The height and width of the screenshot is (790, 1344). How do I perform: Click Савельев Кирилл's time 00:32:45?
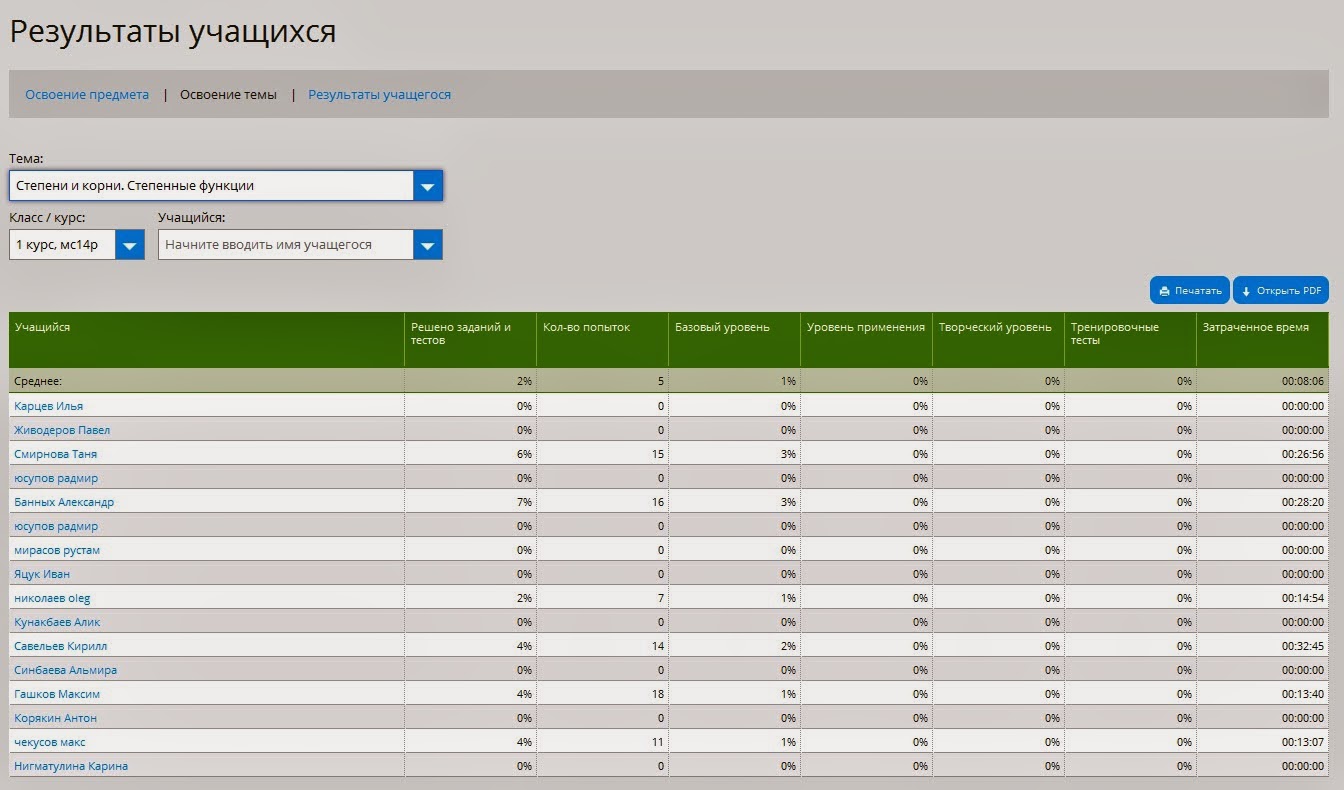1303,646
